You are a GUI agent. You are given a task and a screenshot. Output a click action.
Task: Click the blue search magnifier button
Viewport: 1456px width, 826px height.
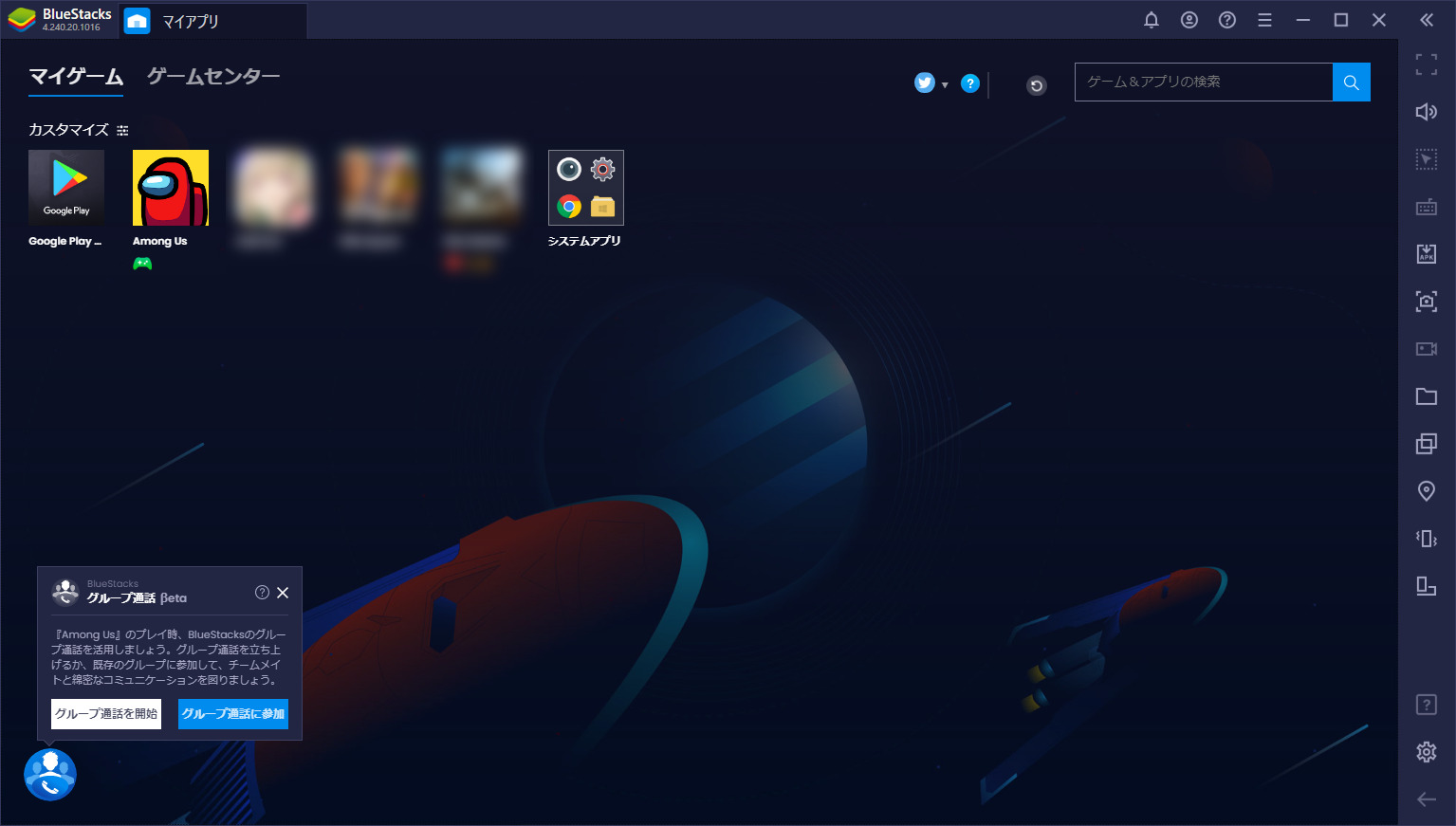tap(1352, 82)
